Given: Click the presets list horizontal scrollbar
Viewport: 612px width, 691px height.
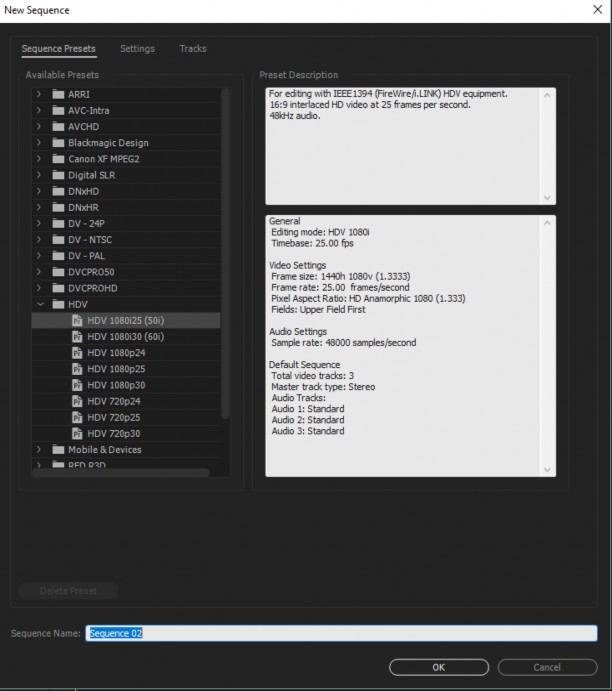Looking at the screenshot, I should (120, 473).
